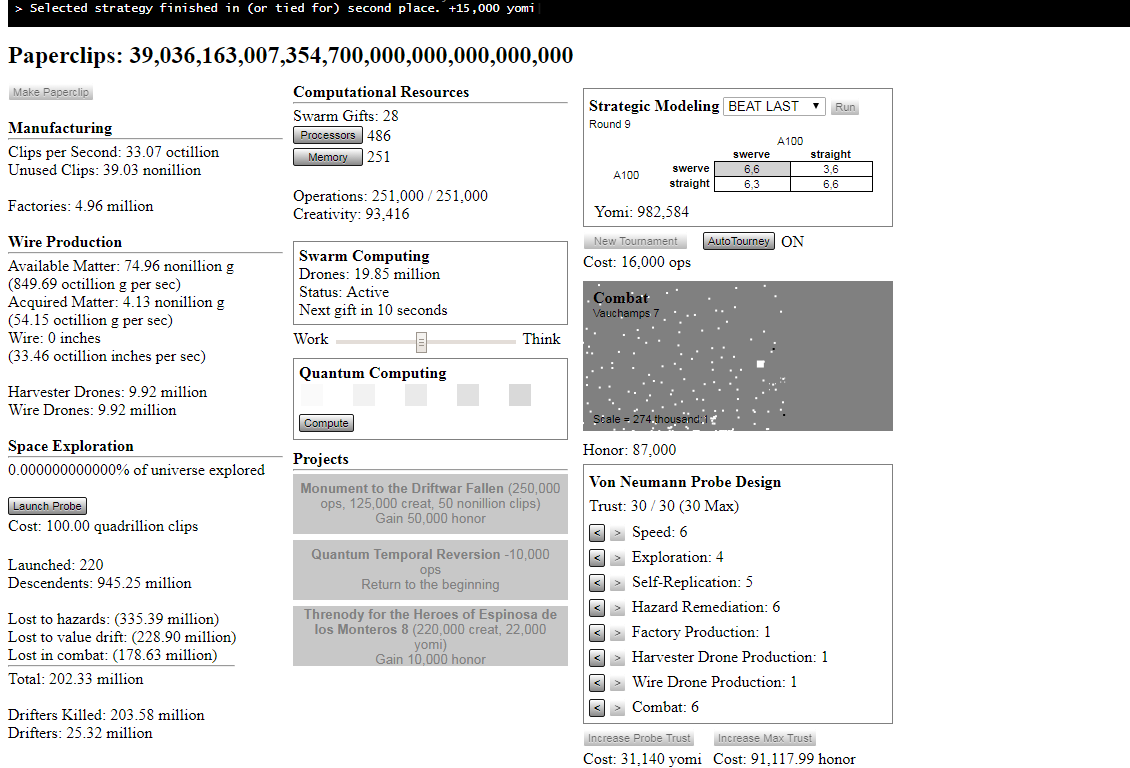Click Increase Probe Trust
The image size is (1130, 768).
(639, 738)
